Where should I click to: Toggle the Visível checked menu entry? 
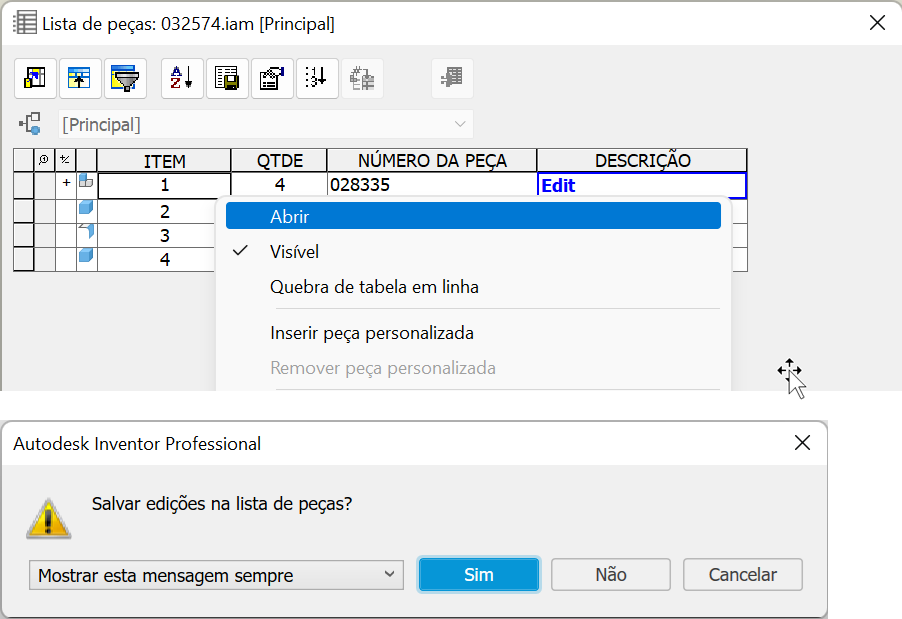tap(473, 251)
